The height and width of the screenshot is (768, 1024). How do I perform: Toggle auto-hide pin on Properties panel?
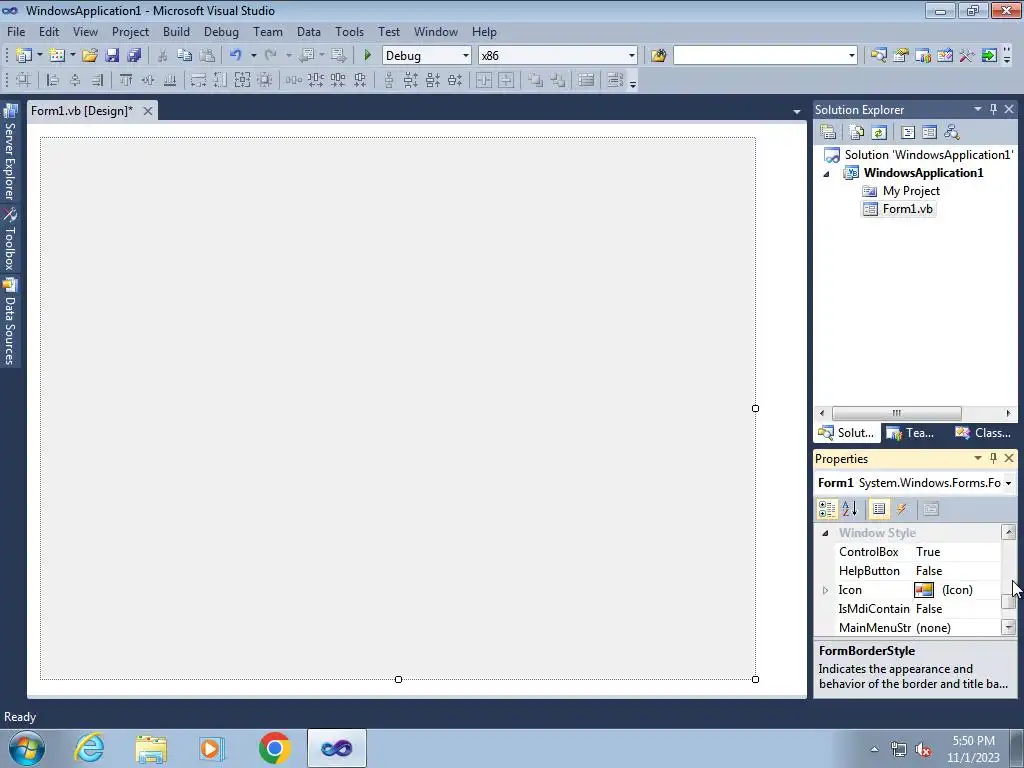993,458
